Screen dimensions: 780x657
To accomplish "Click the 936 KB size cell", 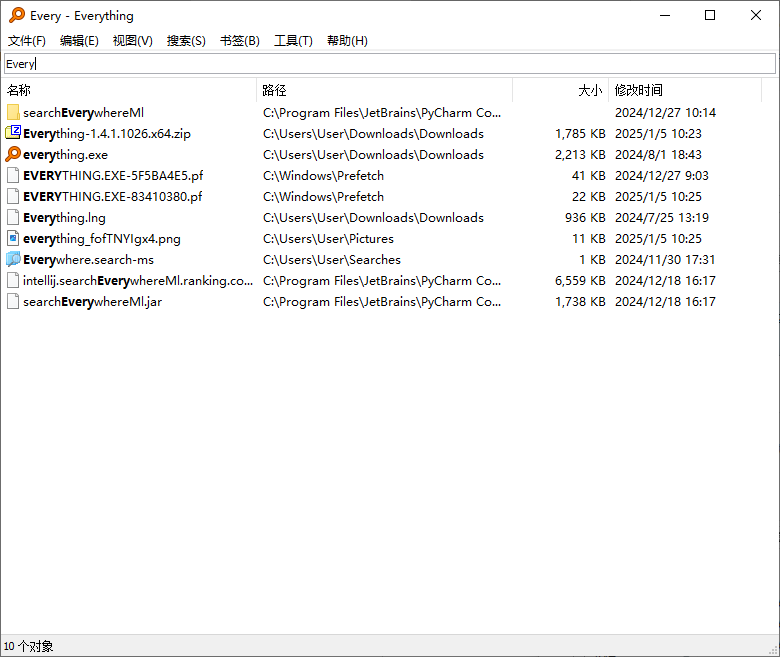I will pyautogui.click(x=585, y=218).
